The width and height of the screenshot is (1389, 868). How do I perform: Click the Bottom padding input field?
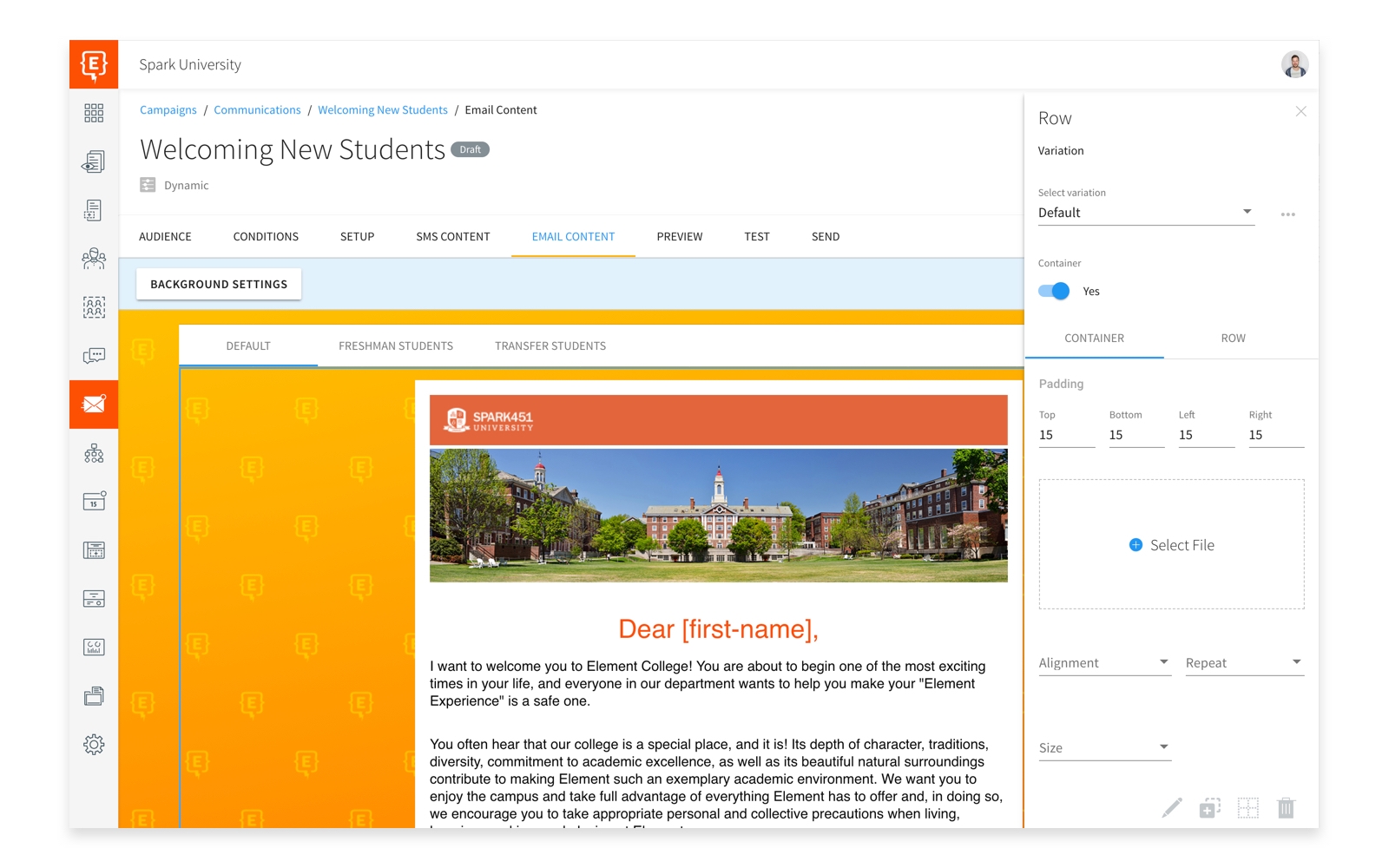(x=1136, y=436)
